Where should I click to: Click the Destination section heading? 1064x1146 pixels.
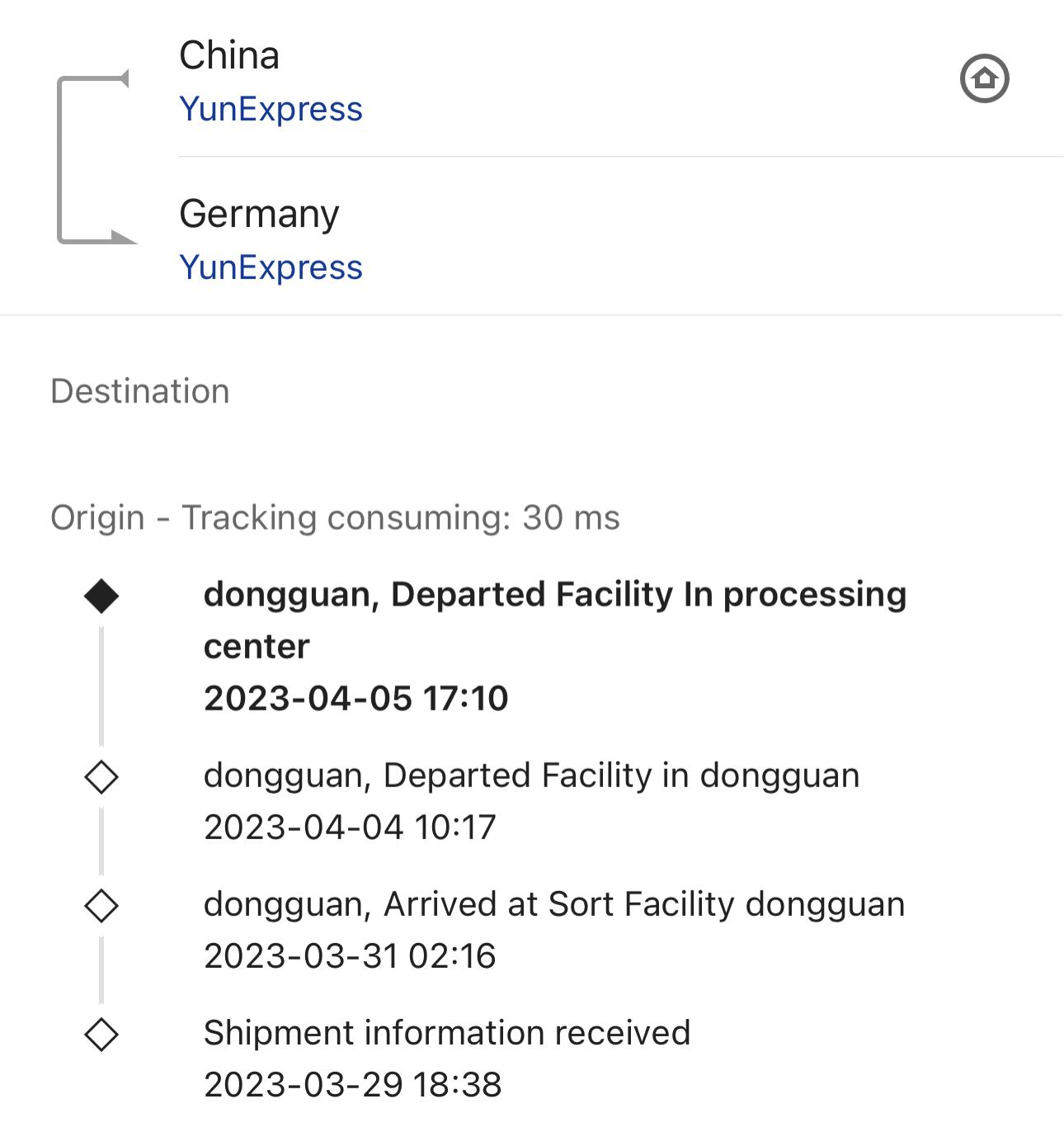(140, 391)
